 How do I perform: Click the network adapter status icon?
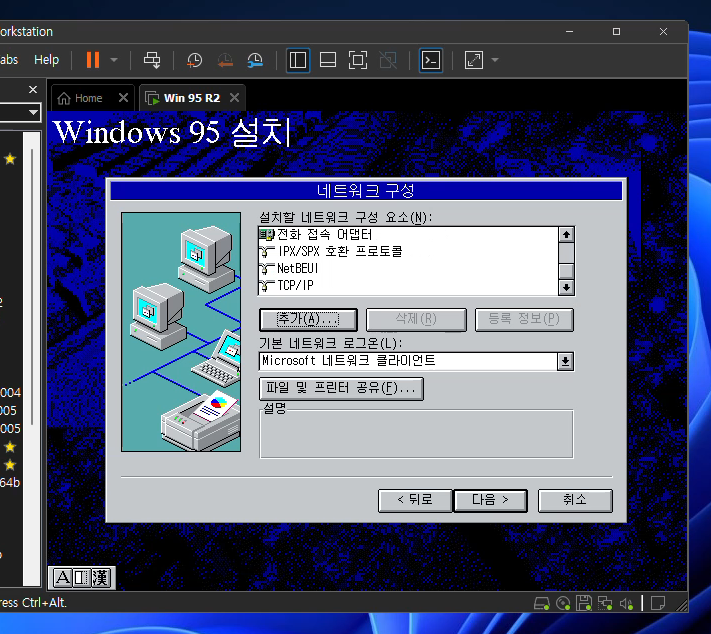[x=605, y=603]
